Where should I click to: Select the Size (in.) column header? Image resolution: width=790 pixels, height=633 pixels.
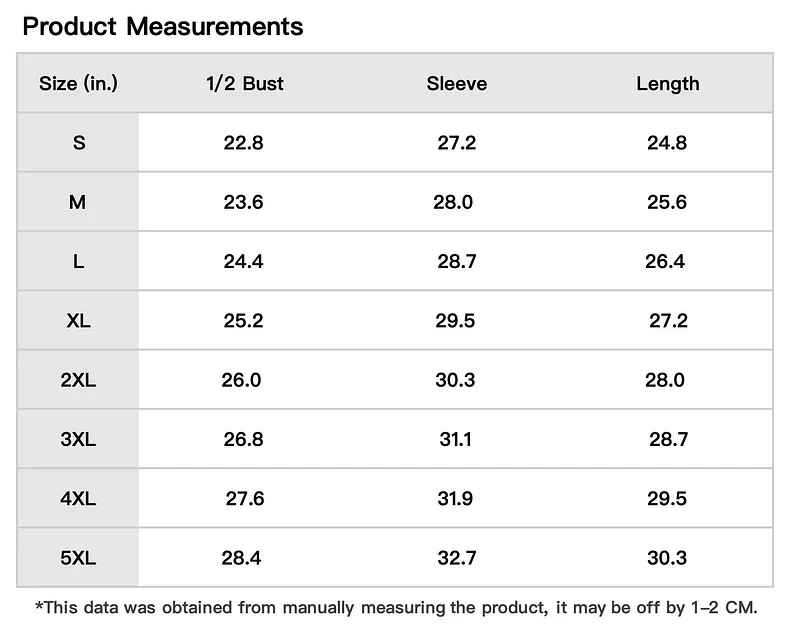pos(78,83)
